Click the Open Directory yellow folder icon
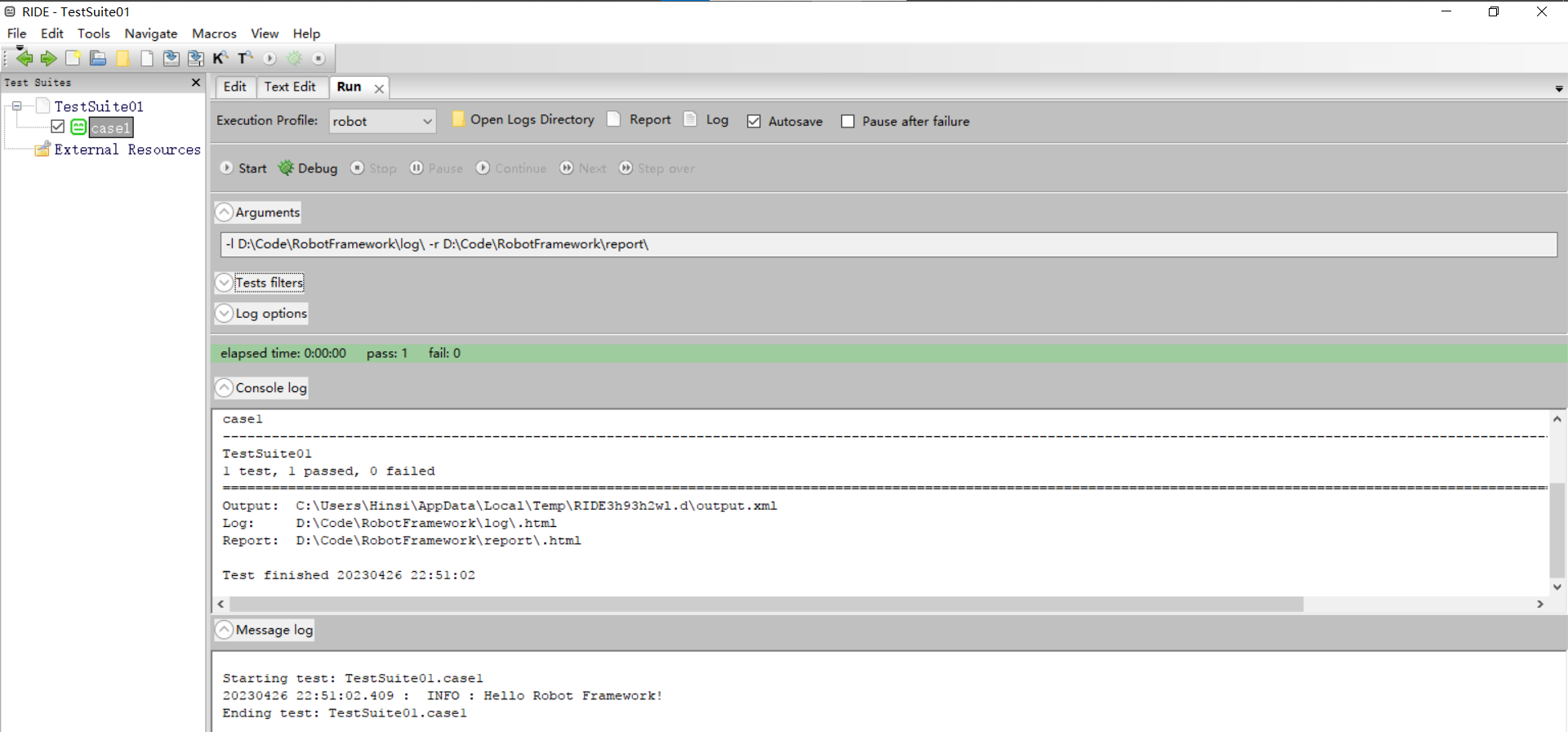 click(122, 58)
